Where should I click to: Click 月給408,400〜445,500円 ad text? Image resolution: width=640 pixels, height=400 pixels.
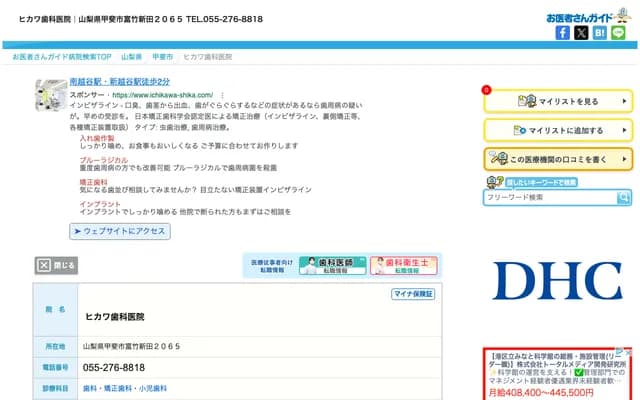[541, 393]
